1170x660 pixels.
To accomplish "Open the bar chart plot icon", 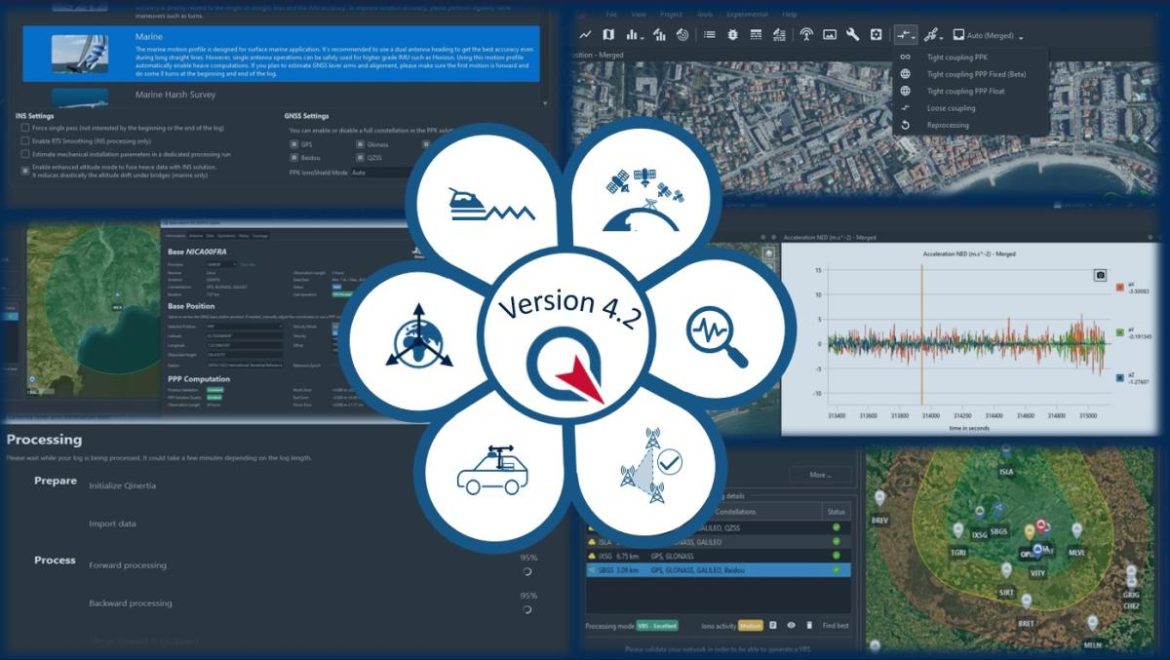I will point(631,37).
